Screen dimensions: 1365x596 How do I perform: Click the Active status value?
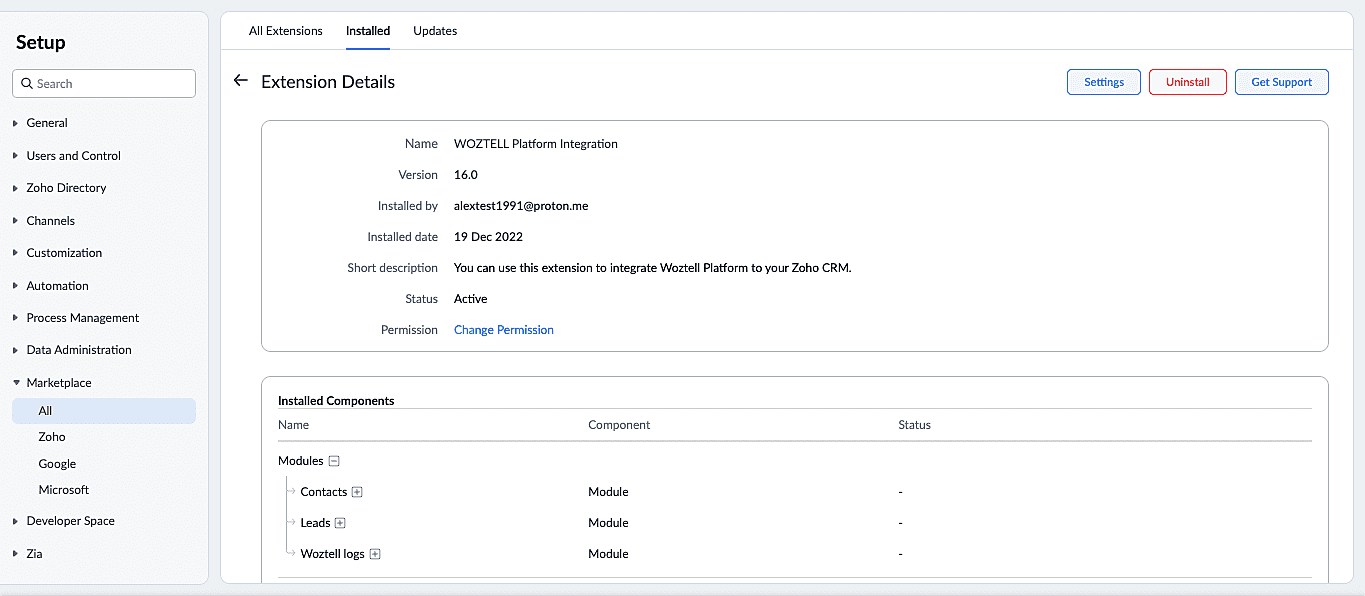point(471,299)
